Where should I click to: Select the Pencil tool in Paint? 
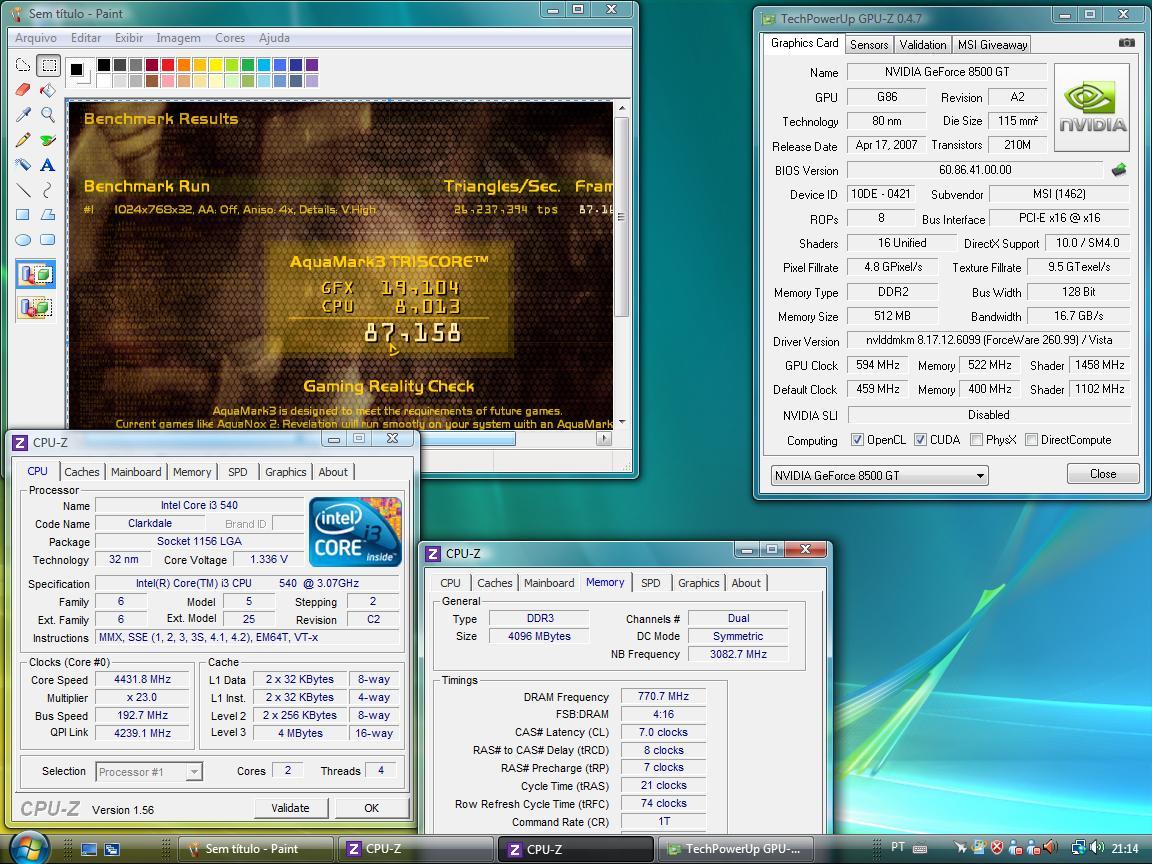coord(23,139)
